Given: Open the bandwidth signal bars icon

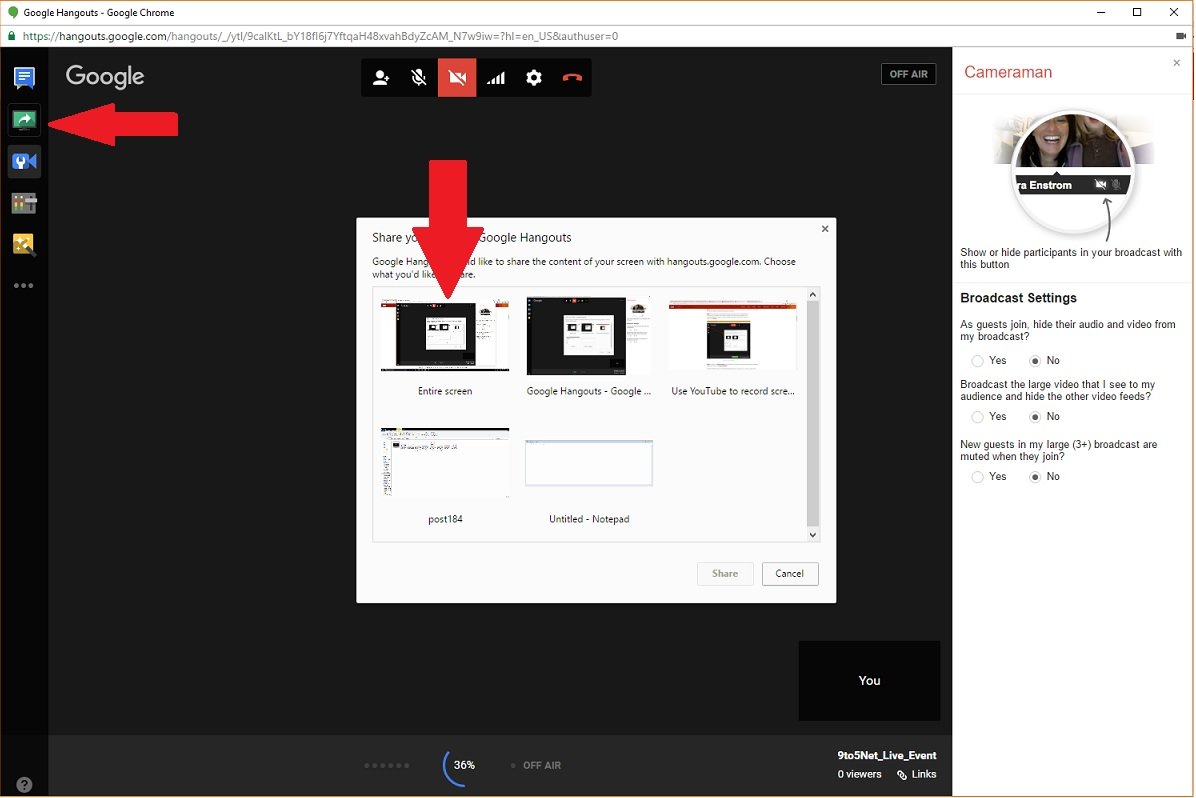Looking at the screenshot, I should point(495,78).
